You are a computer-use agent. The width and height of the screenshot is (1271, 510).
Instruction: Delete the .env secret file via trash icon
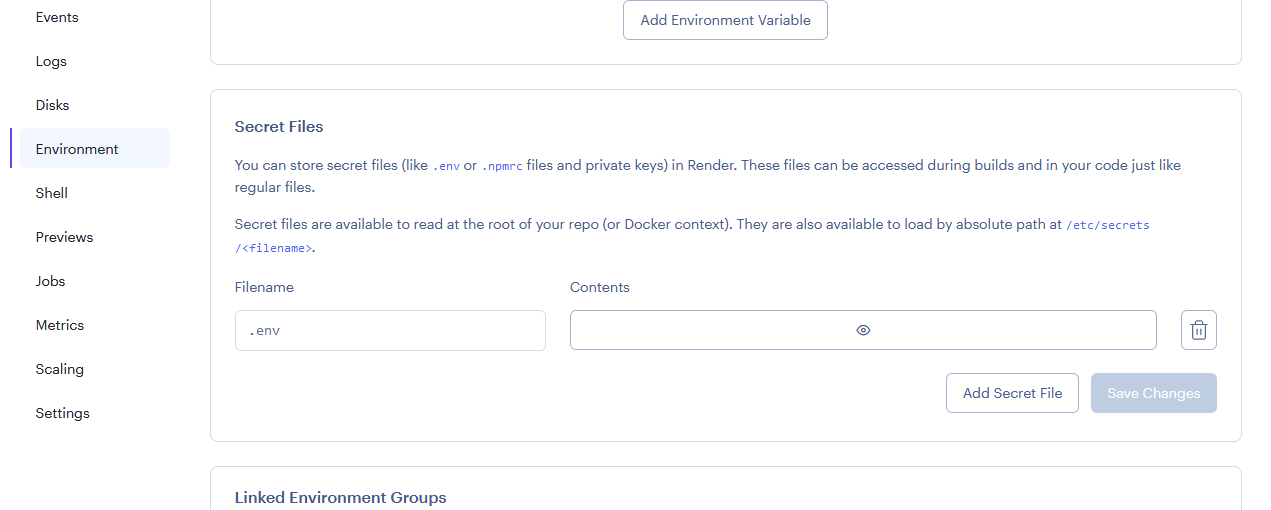[1198, 330]
